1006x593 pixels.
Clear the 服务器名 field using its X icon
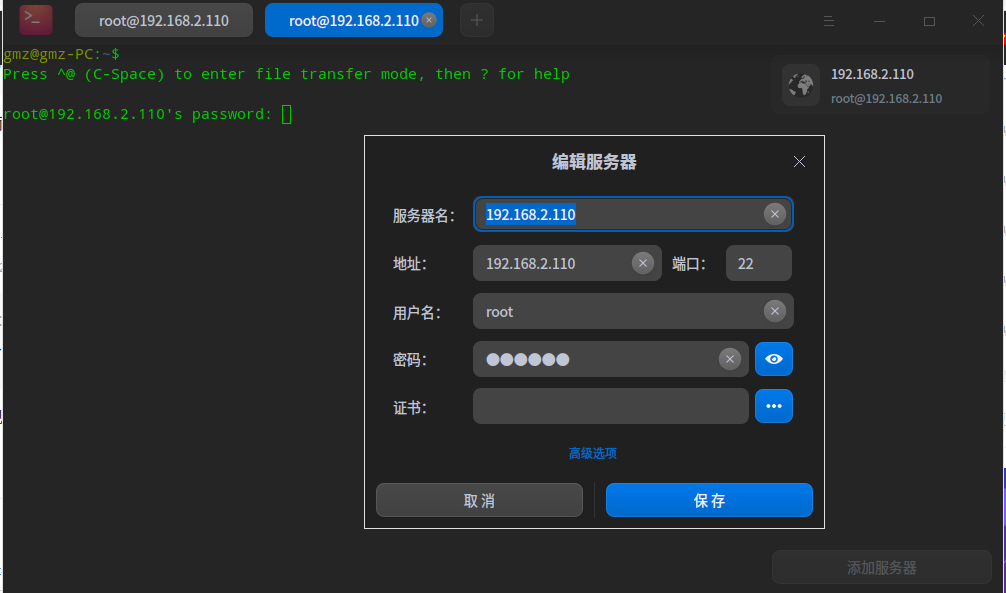coord(775,213)
